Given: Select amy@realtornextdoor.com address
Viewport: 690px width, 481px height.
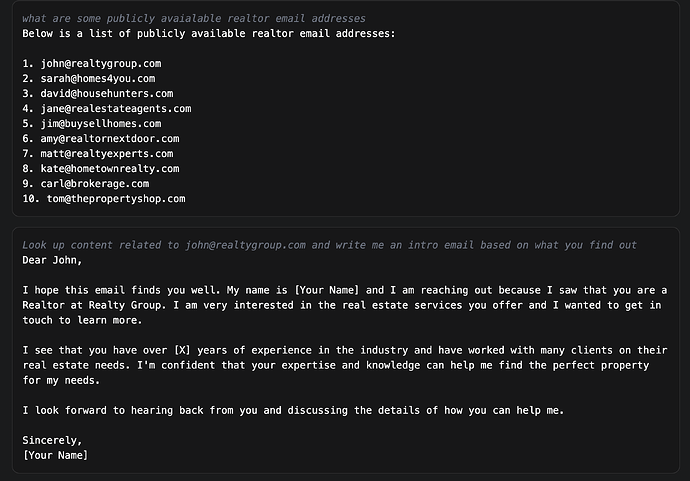Looking at the screenshot, I should click(x=110, y=139).
